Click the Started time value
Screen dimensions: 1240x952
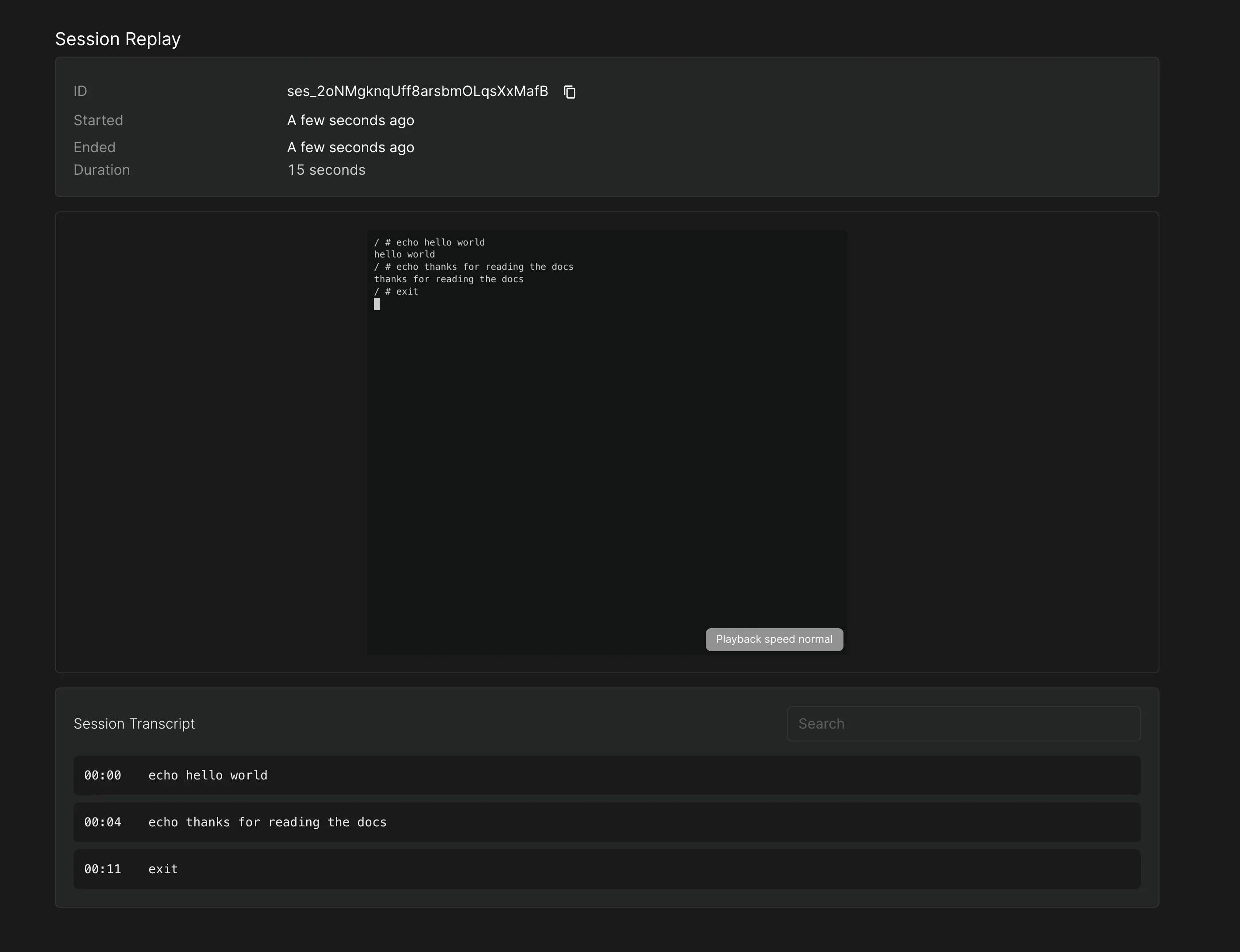(x=350, y=120)
